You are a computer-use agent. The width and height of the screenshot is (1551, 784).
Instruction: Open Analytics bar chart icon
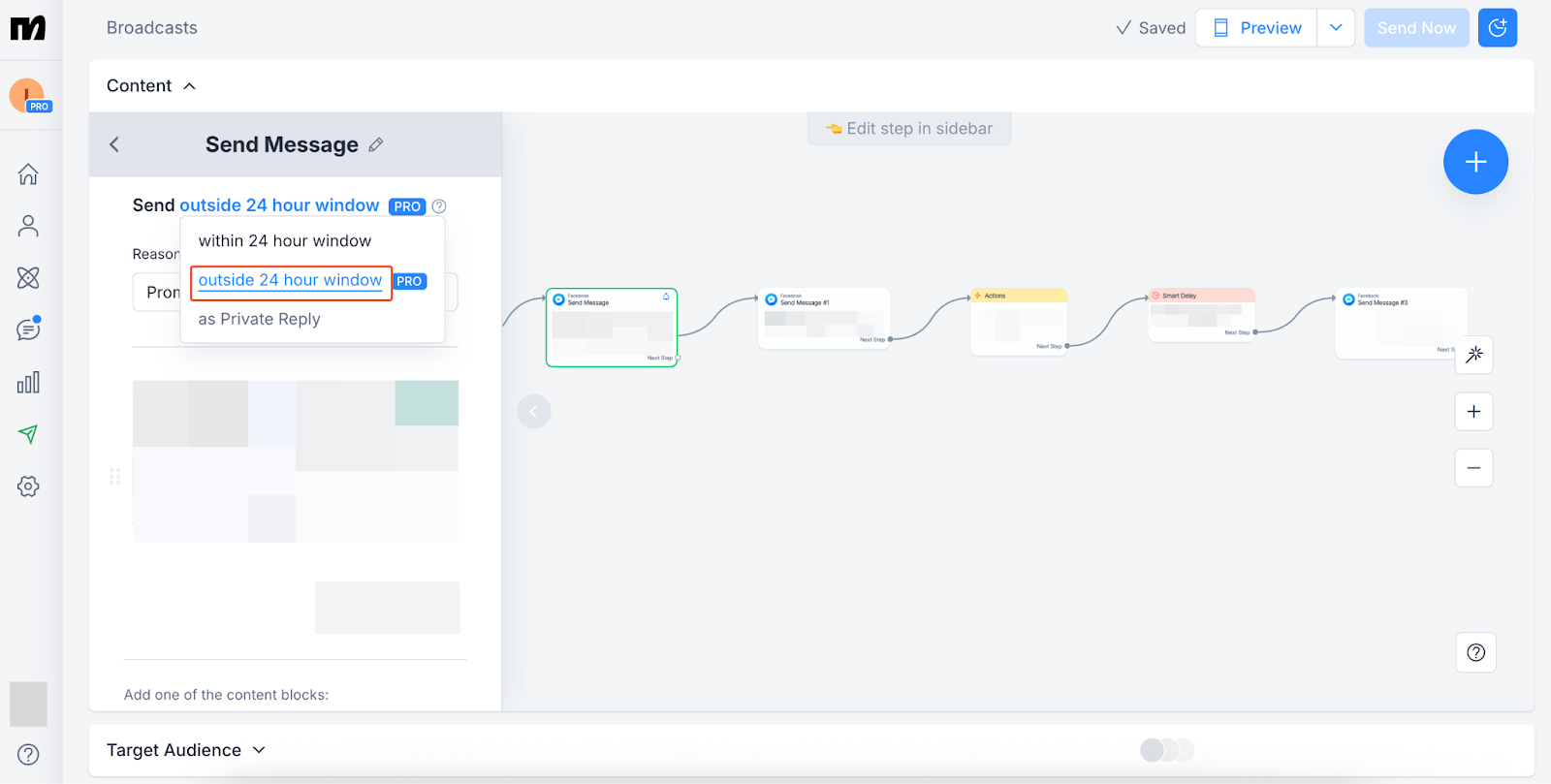point(28,383)
